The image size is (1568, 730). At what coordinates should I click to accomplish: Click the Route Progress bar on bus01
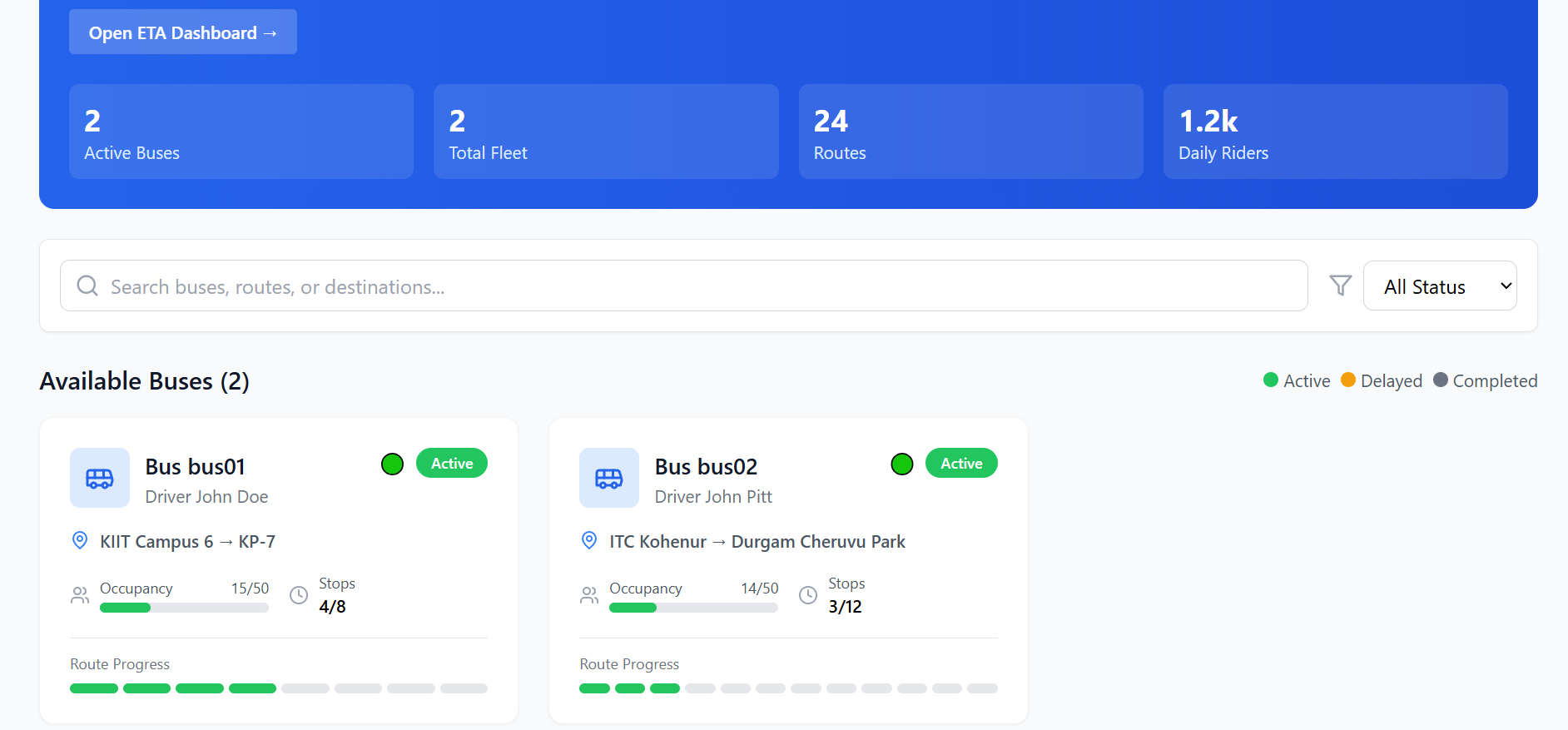[x=279, y=688]
